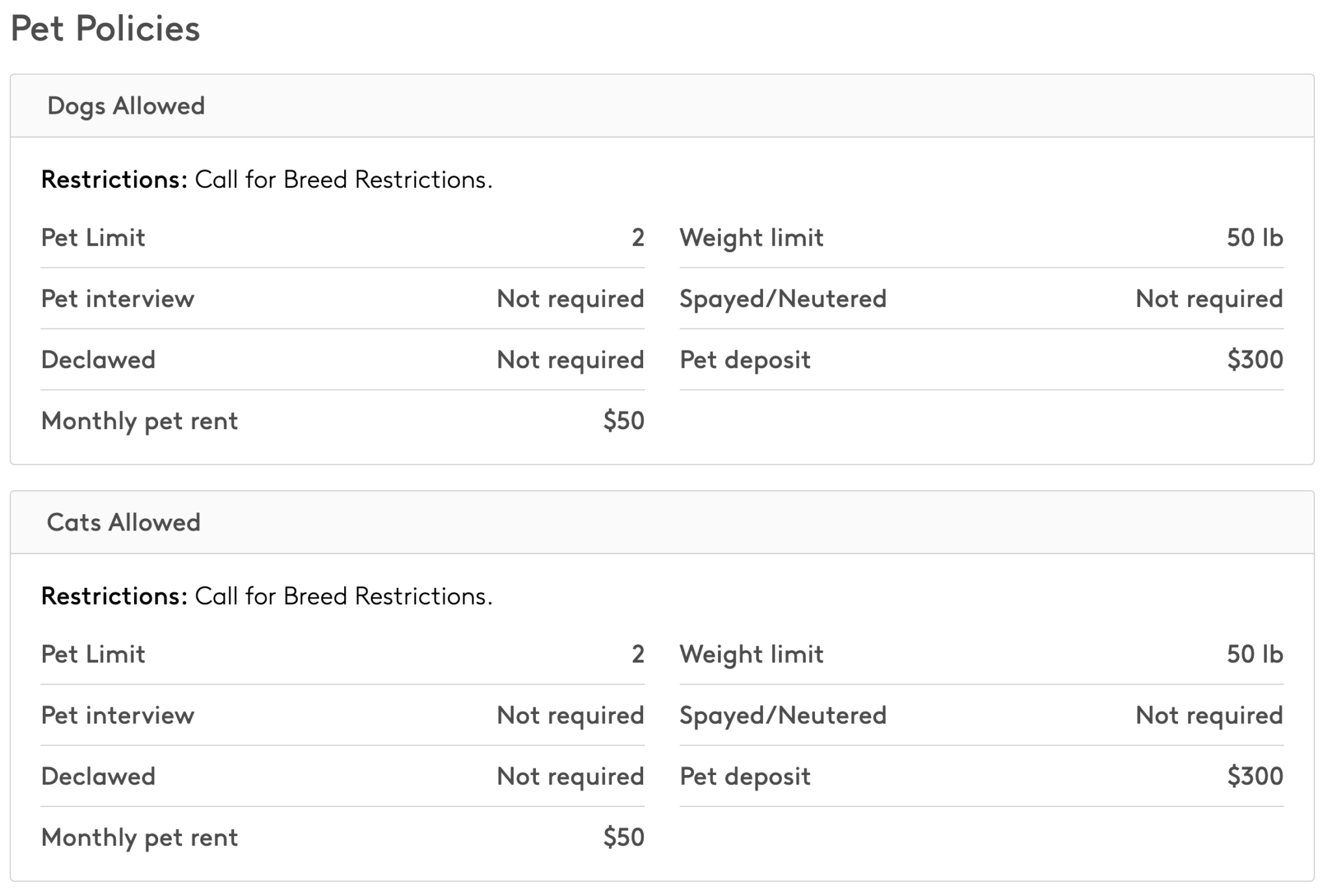The image size is (1332, 896).
Task: Select the cats Weight limit label
Action: tap(751, 653)
